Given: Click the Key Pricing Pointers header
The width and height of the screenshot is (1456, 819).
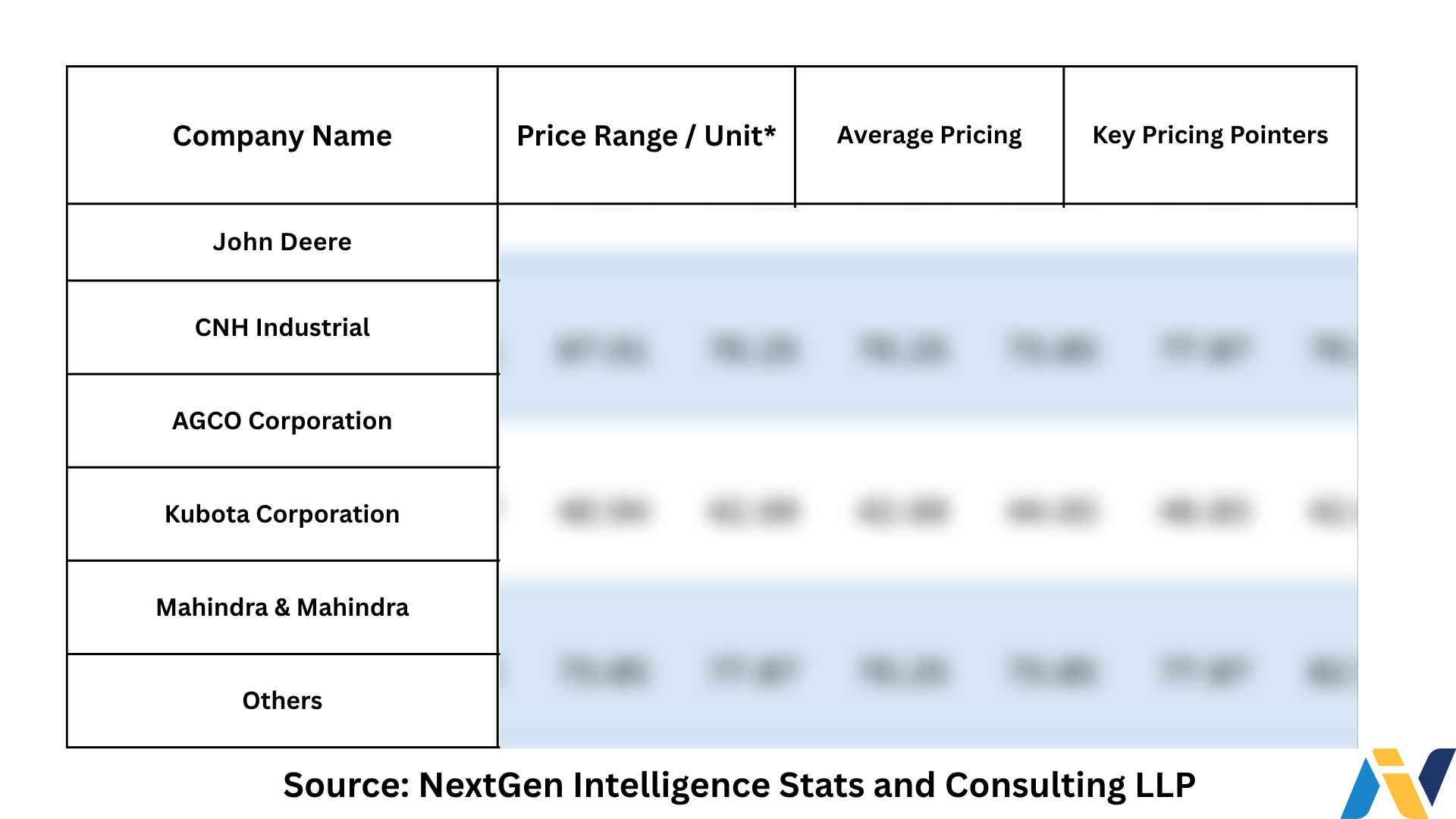Looking at the screenshot, I should [x=1210, y=135].
